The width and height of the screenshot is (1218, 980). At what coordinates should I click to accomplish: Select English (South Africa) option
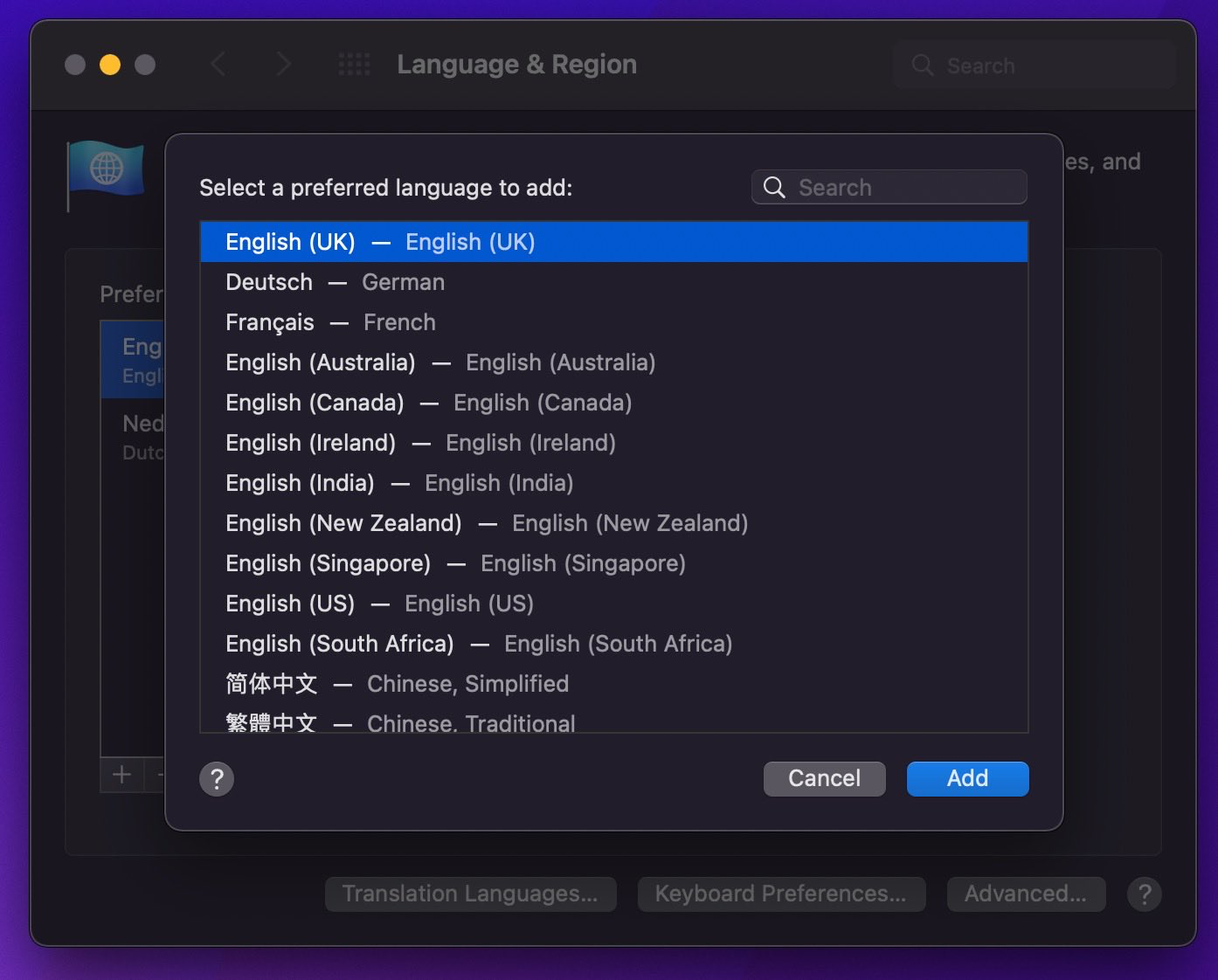478,644
